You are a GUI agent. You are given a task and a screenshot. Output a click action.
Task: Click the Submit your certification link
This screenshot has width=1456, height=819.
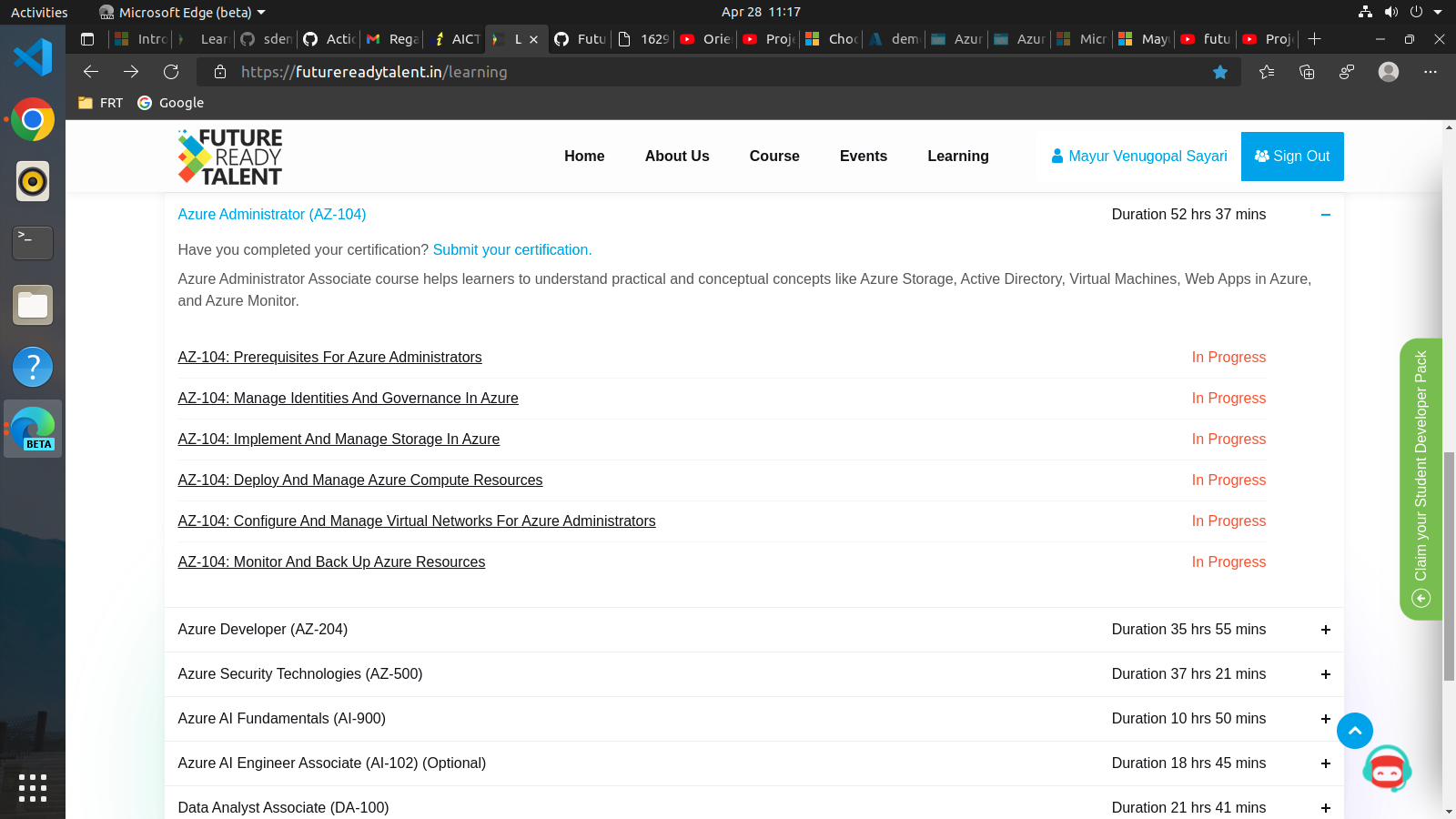(512, 249)
